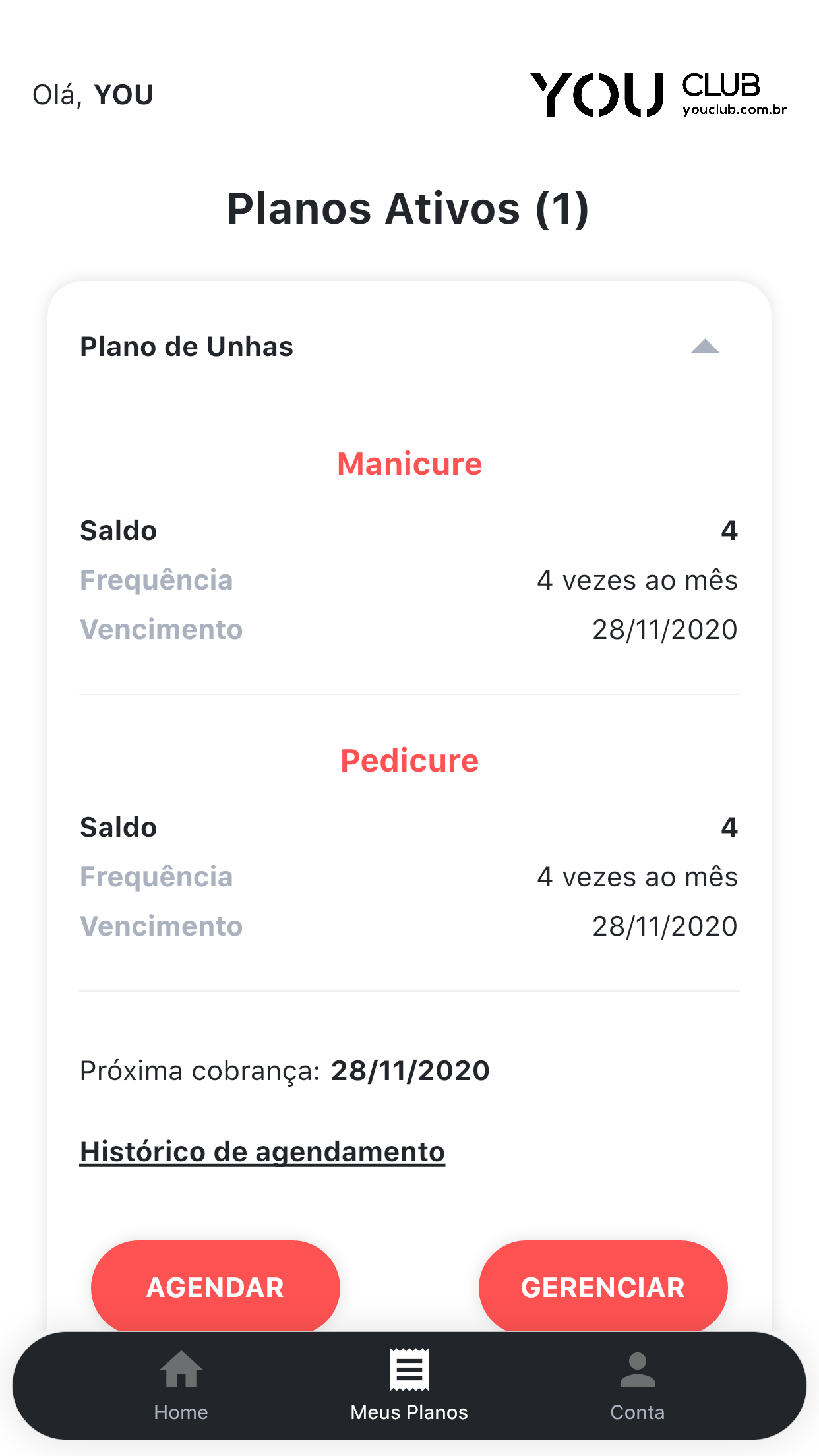The image size is (819, 1456).
Task: Open the Home tab label
Action: tap(181, 1412)
